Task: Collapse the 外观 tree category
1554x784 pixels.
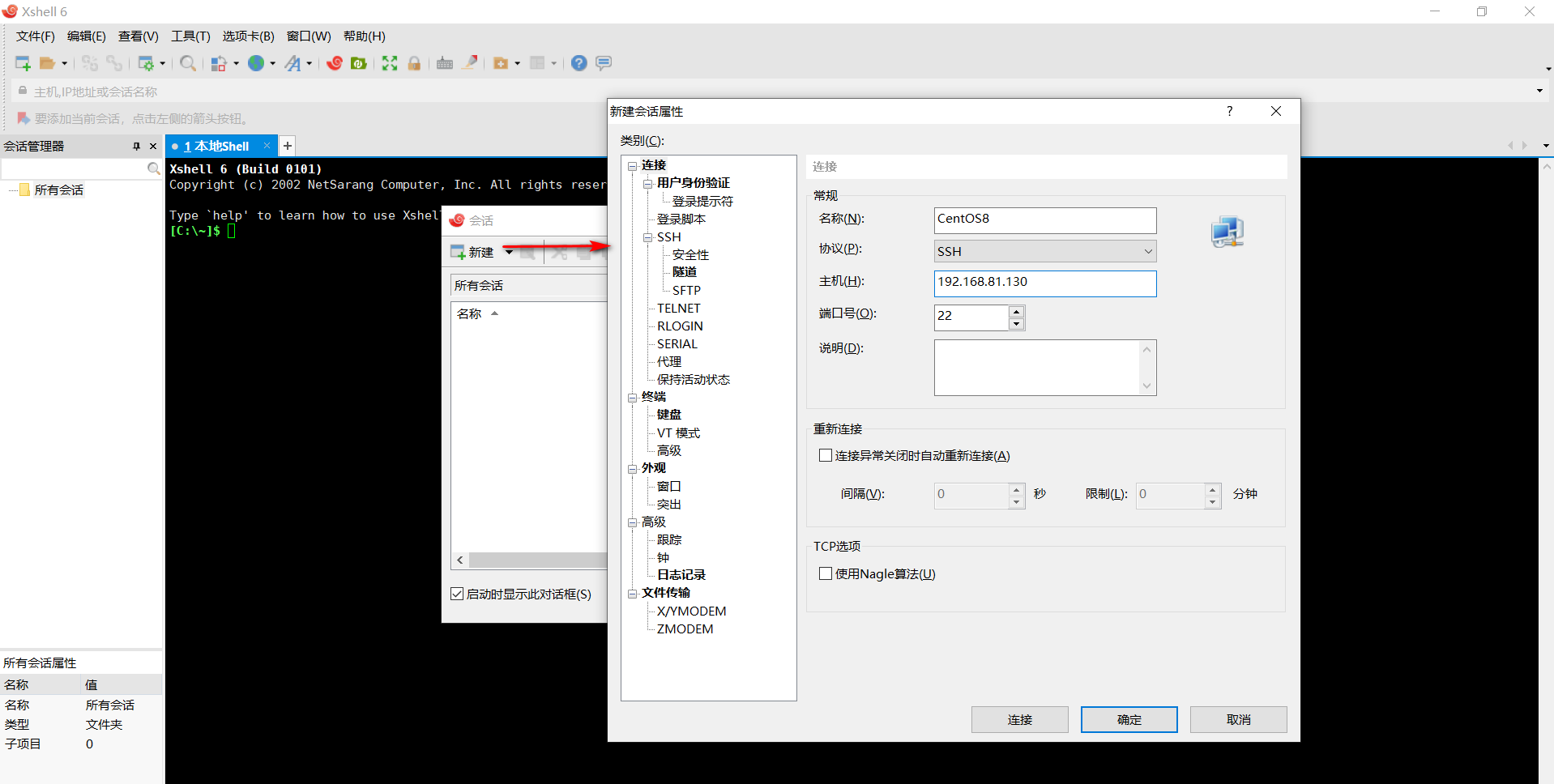Action: [633, 469]
